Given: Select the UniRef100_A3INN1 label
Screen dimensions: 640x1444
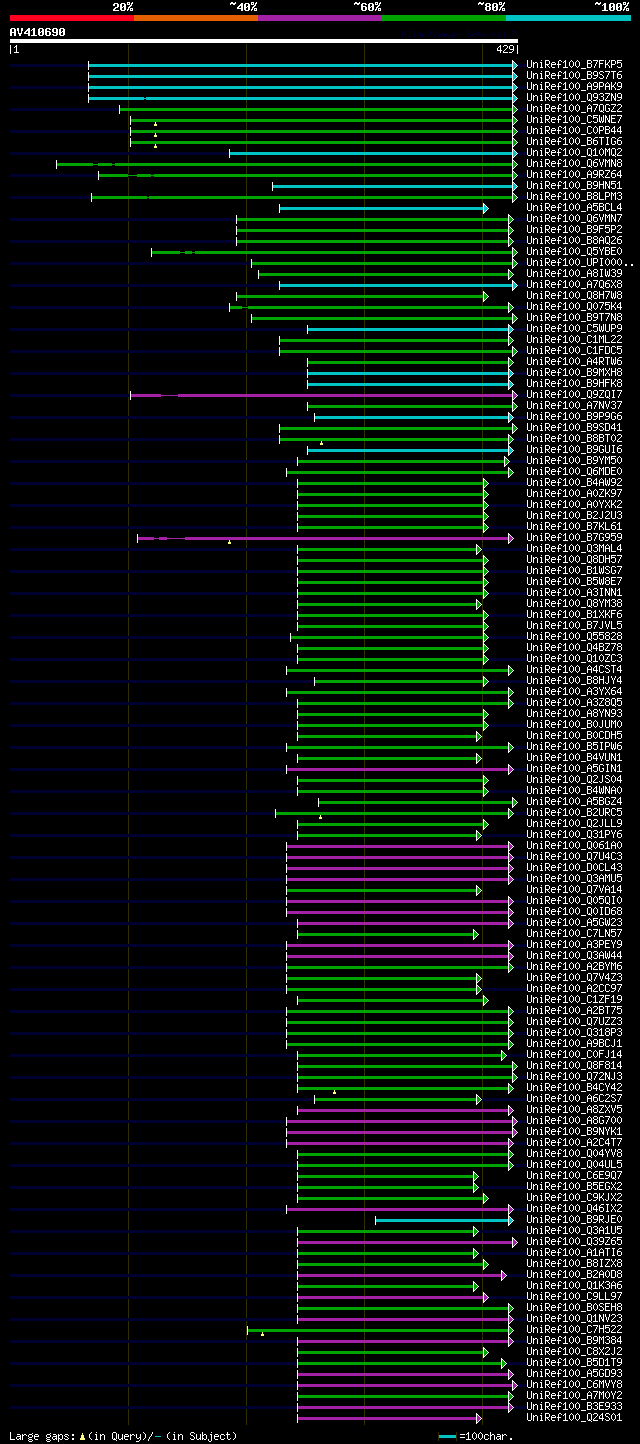Looking at the screenshot, I should [574, 593].
